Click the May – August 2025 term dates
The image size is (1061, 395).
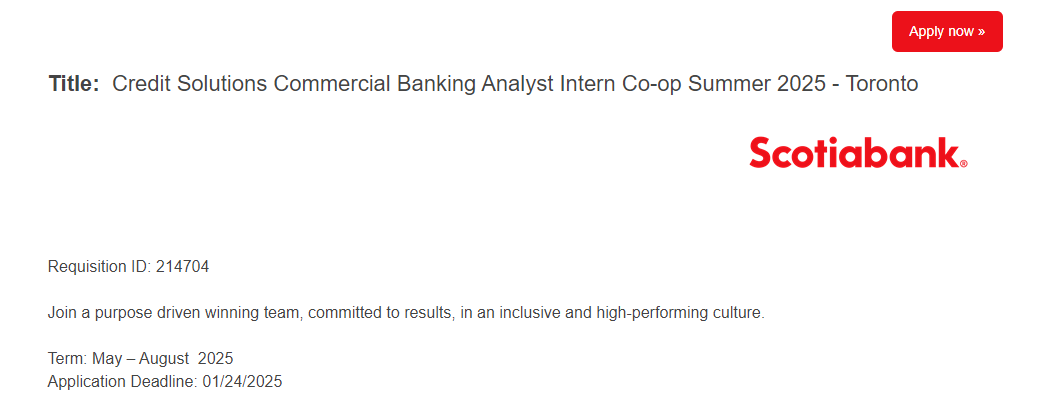click(162, 358)
